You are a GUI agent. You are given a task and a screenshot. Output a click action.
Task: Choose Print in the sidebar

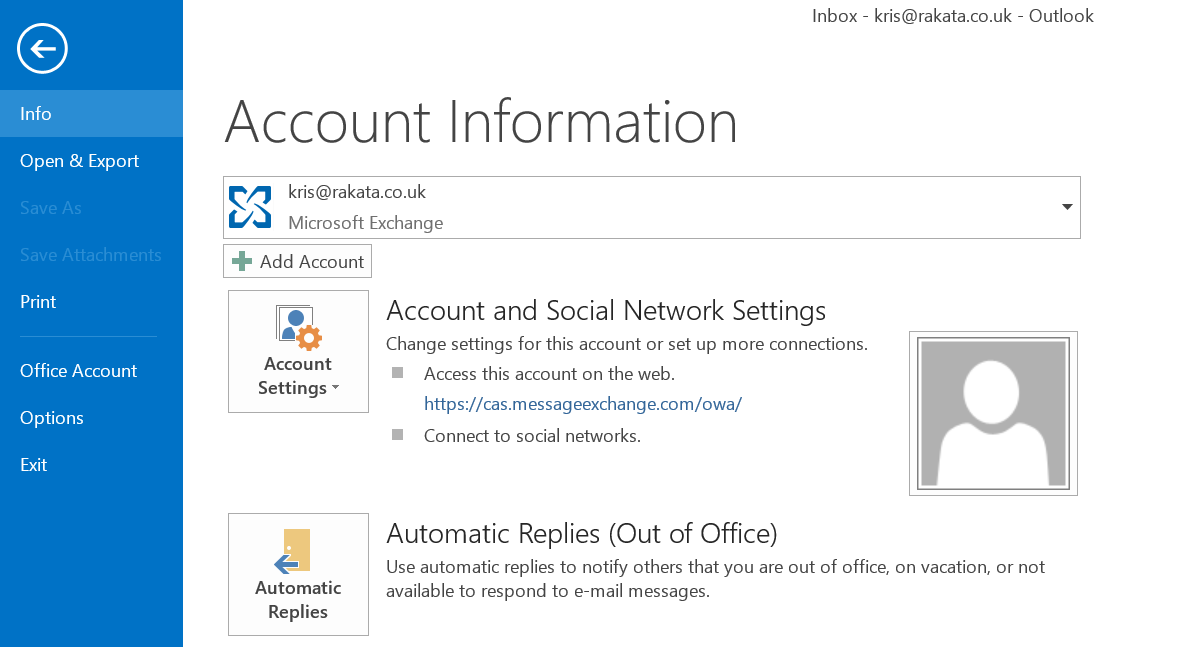[x=91, y=301]
